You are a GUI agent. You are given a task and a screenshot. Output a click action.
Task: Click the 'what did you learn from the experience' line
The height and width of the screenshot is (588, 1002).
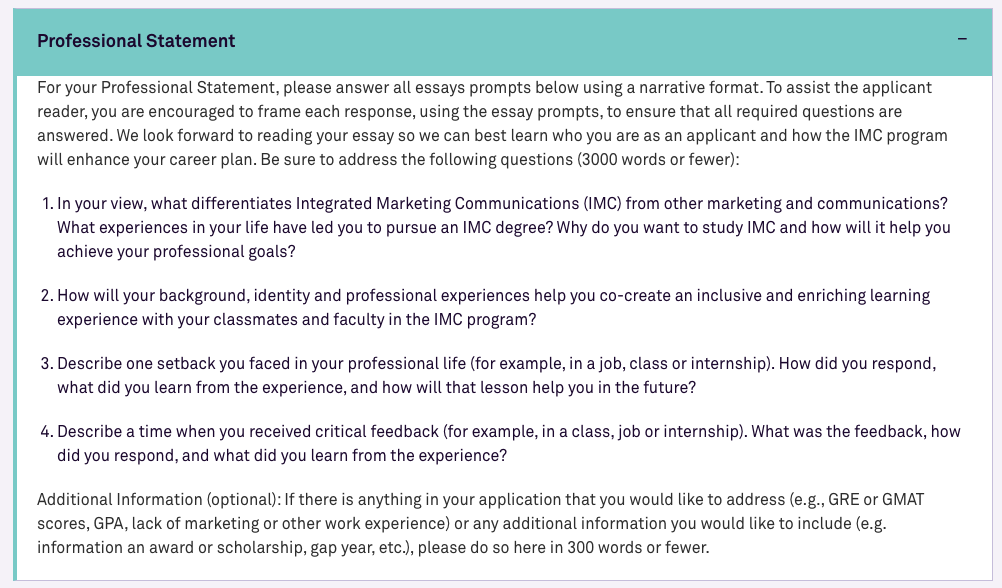point(376,388)
